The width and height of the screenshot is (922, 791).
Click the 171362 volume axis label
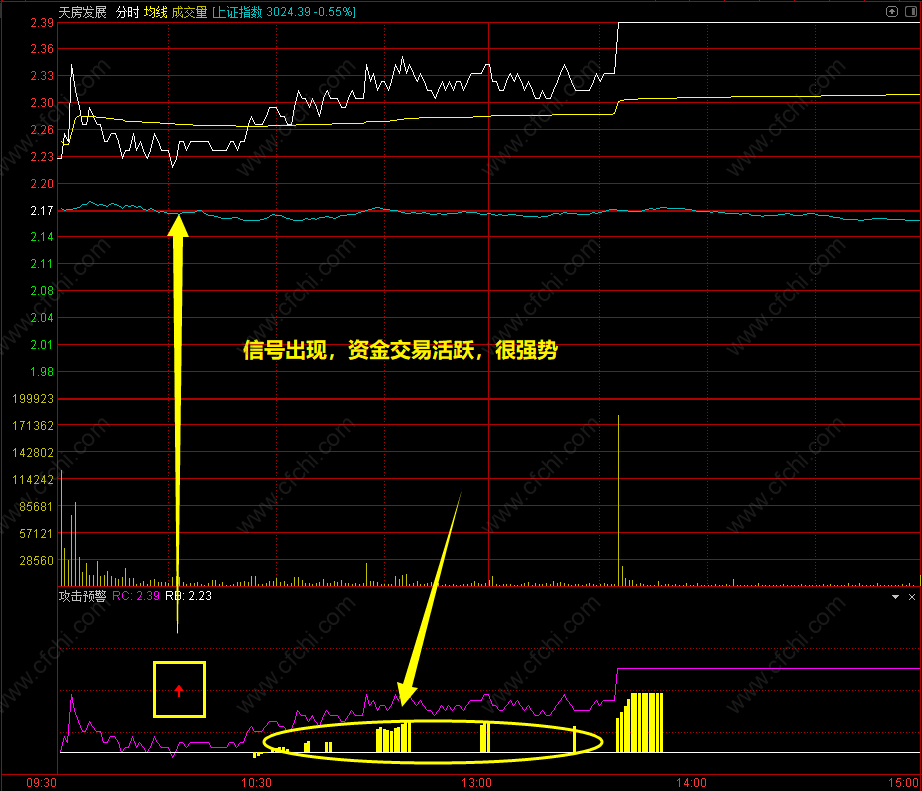(x=34, y=426)
